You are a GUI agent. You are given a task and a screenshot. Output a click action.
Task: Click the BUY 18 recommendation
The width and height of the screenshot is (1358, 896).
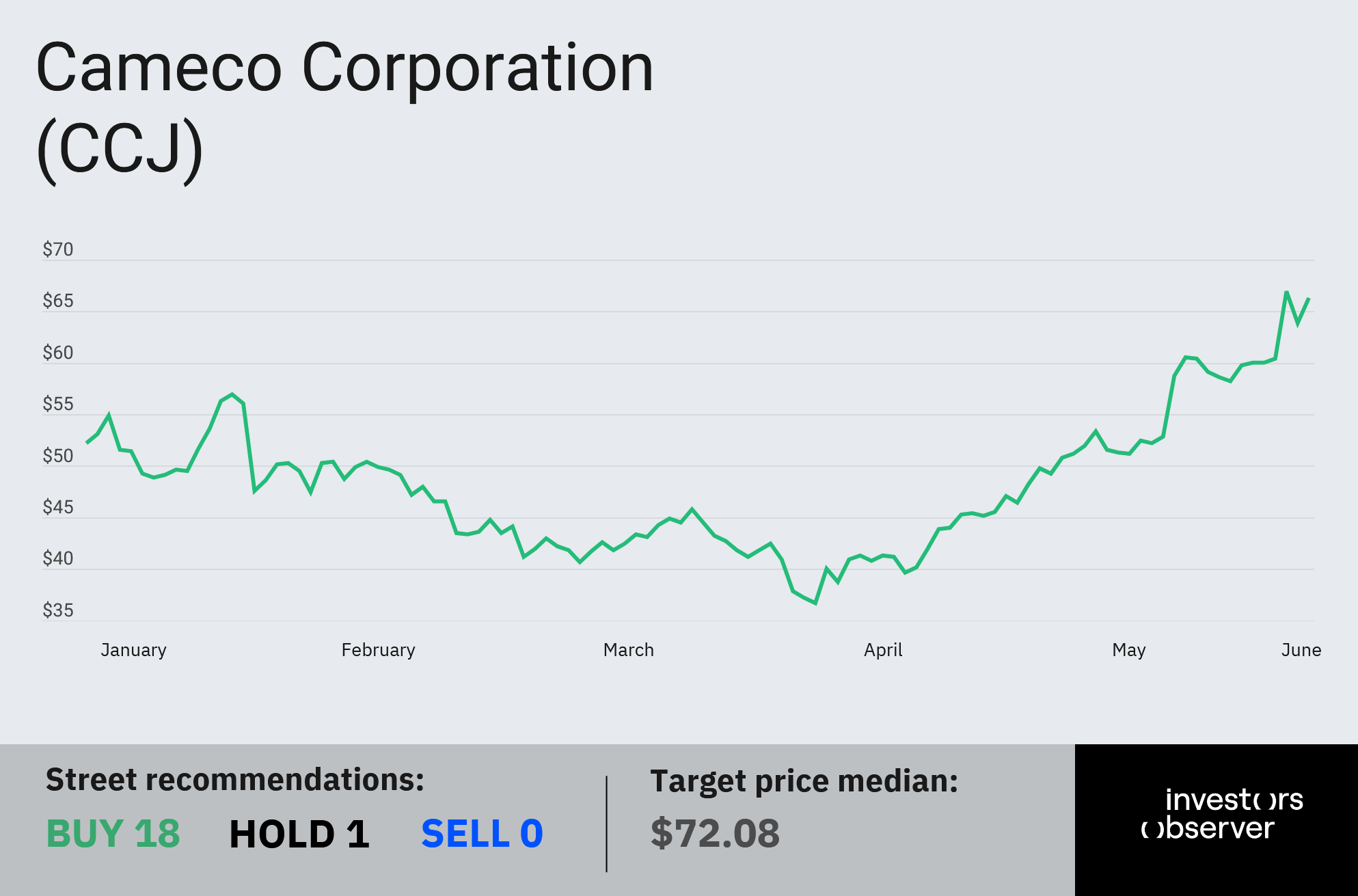(113, 834)
